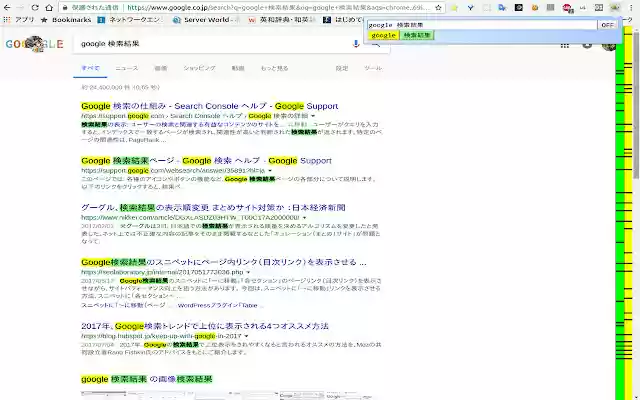Open the Google Translate extension icon
Screen dimensions: 640x400
click(502, 8)
